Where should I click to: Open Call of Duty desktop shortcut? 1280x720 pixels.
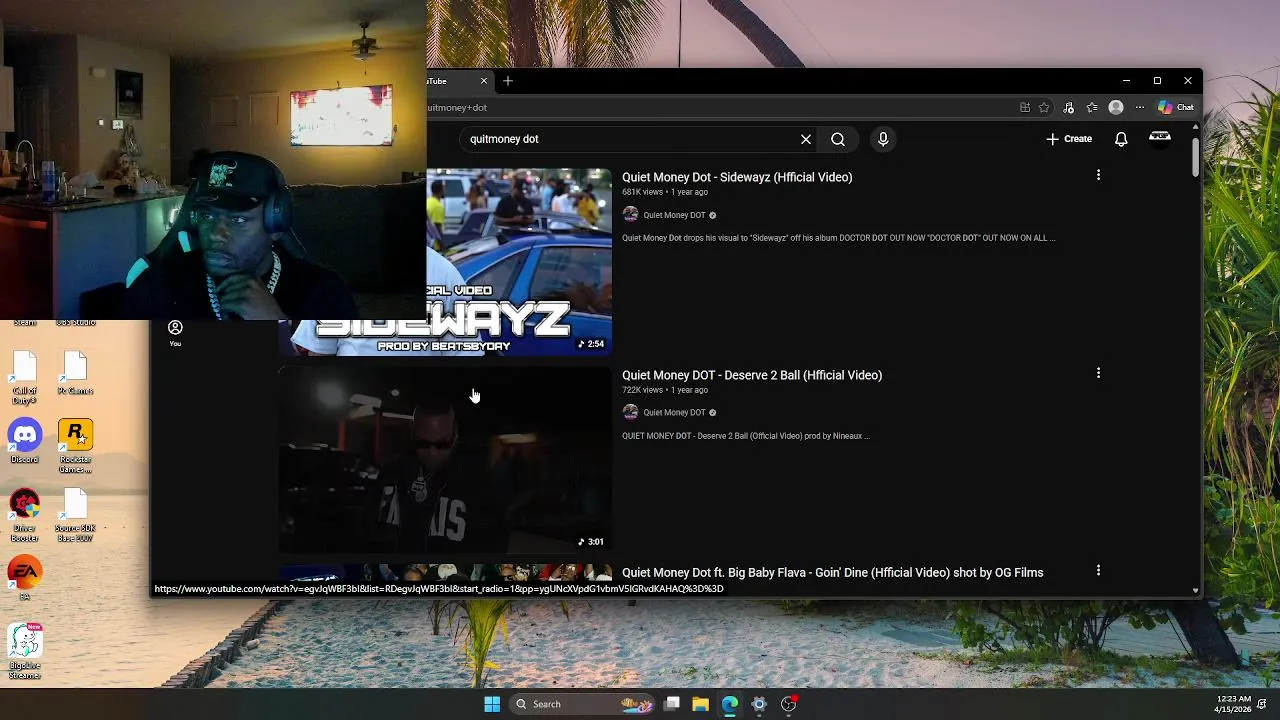click(x=25, y=378)
